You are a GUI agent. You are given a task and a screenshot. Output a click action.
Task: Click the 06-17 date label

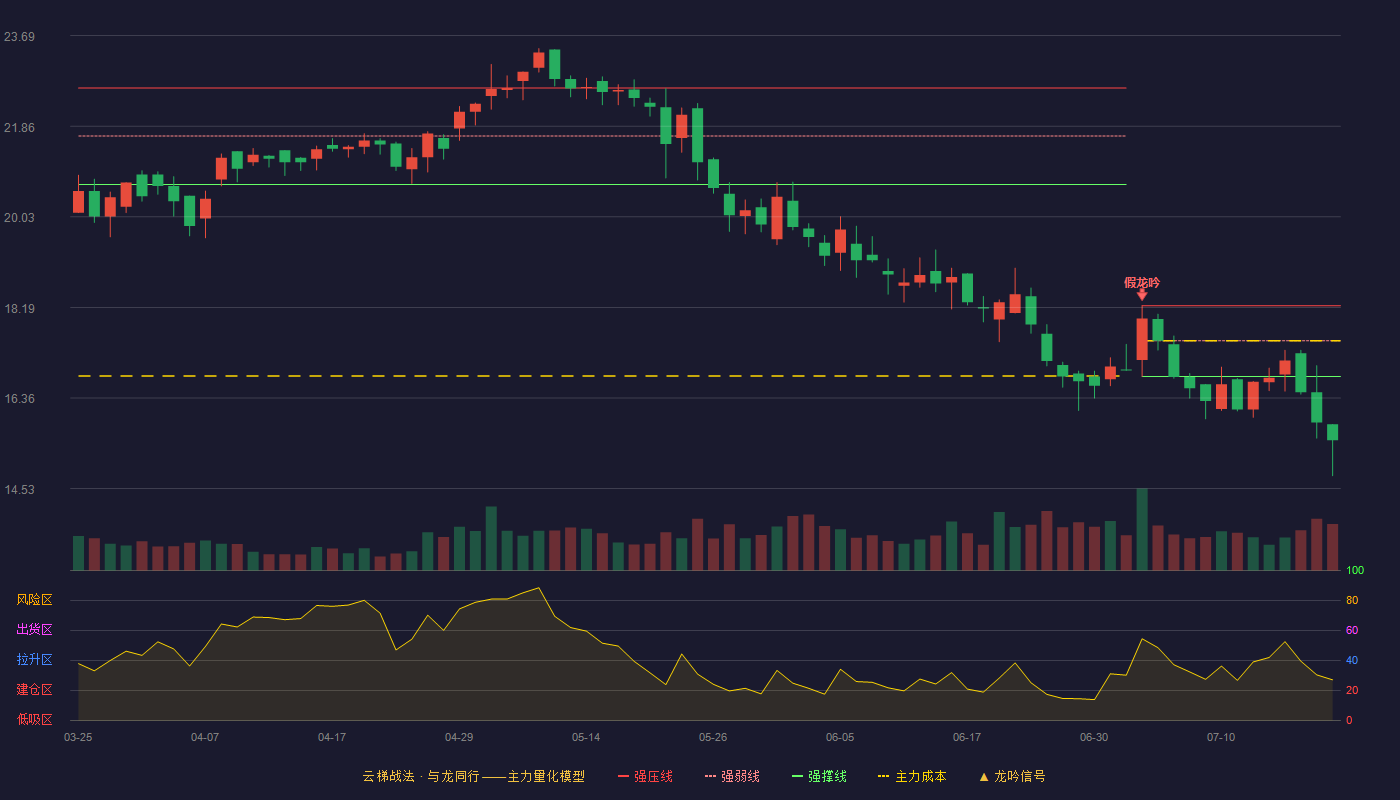click(967, 737)
